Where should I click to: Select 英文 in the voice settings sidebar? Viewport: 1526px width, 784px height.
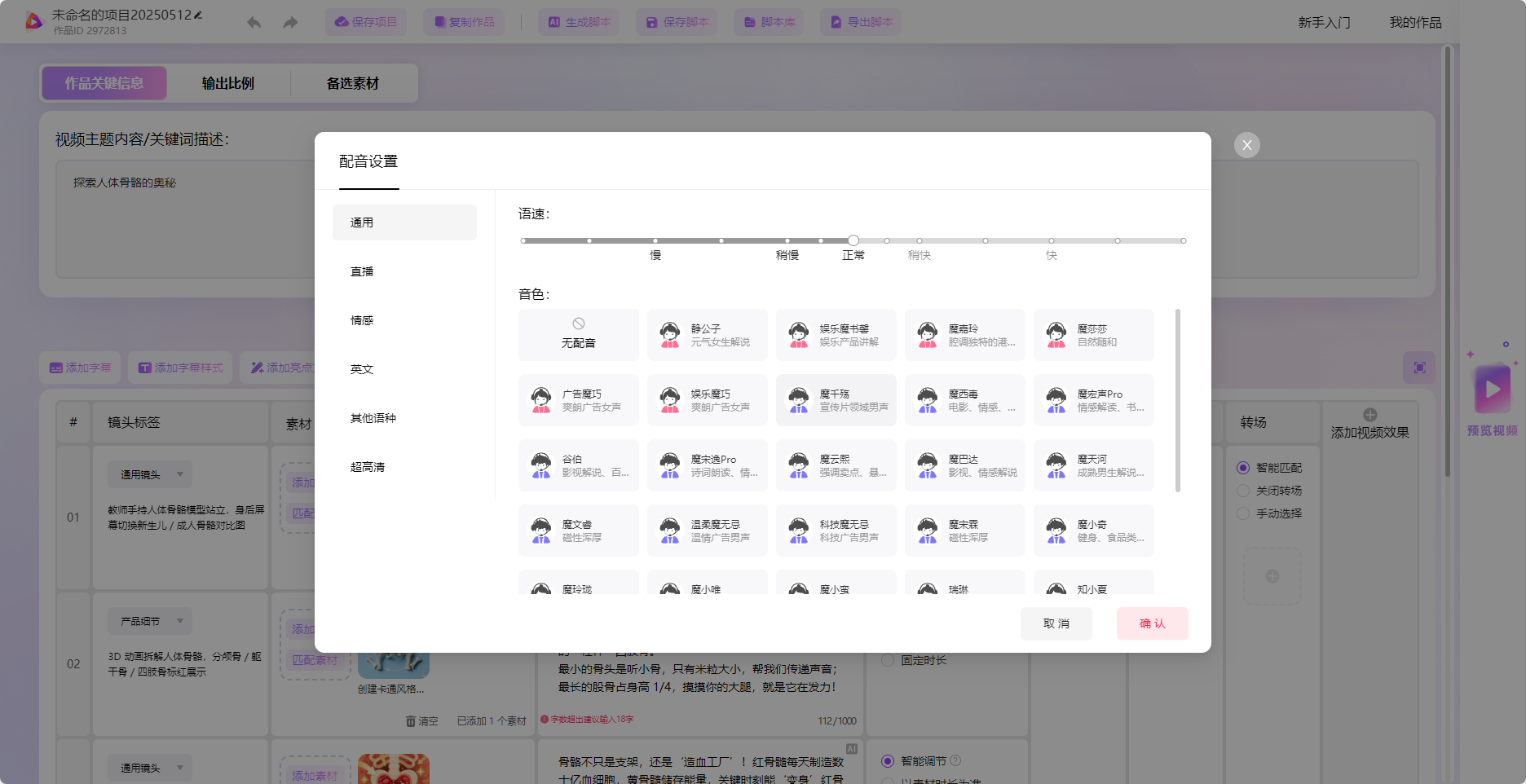tap(361, 368)
